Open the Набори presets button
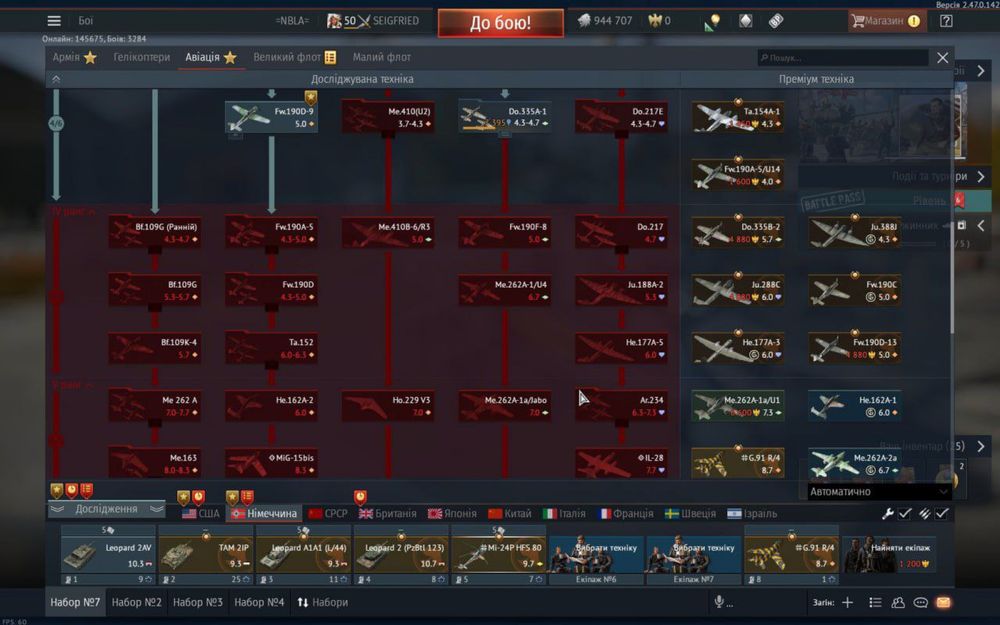The height and width of the screenshot is (625, 1000). [323, 602]
